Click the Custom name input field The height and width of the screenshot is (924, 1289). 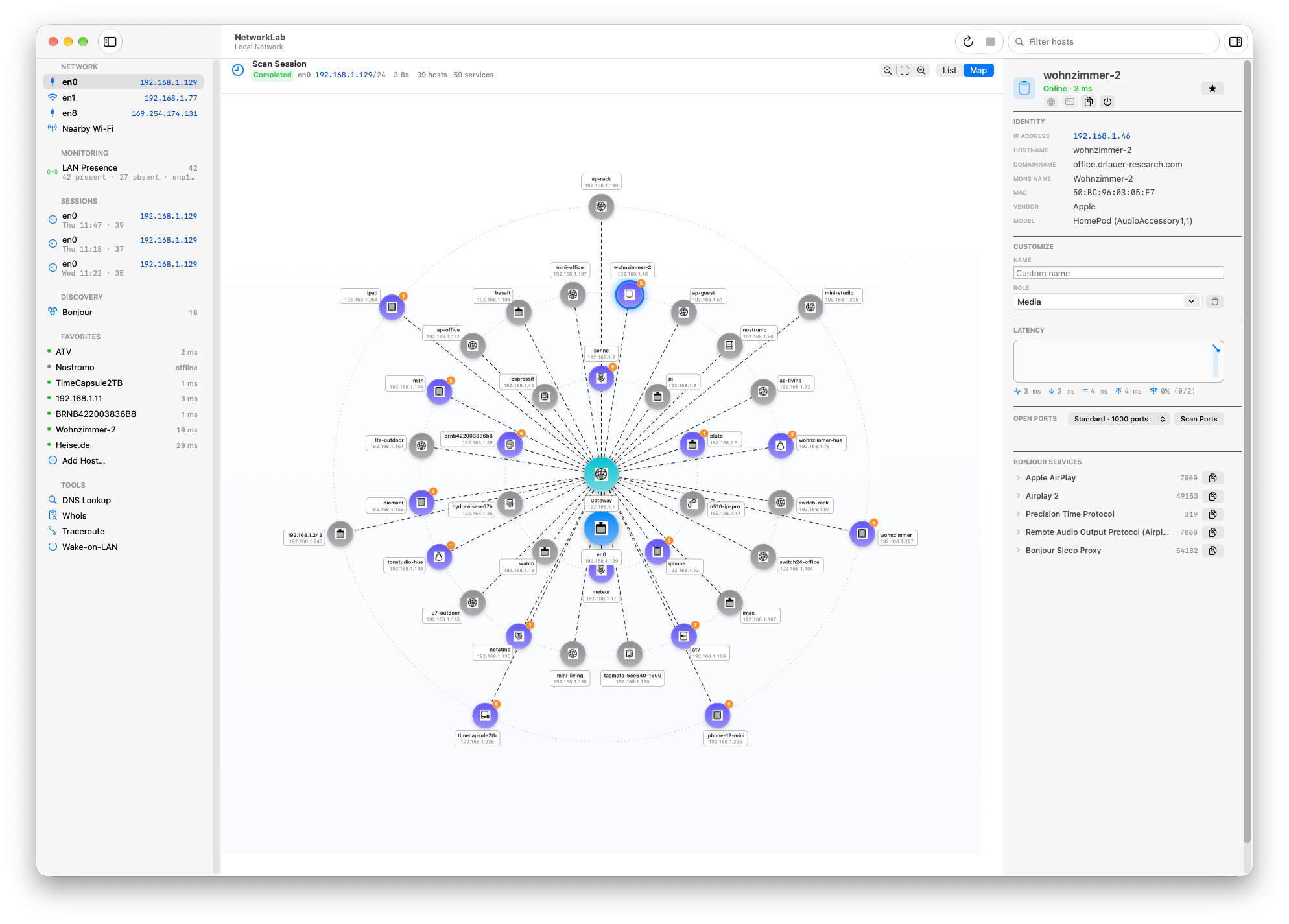(1118, 273)
